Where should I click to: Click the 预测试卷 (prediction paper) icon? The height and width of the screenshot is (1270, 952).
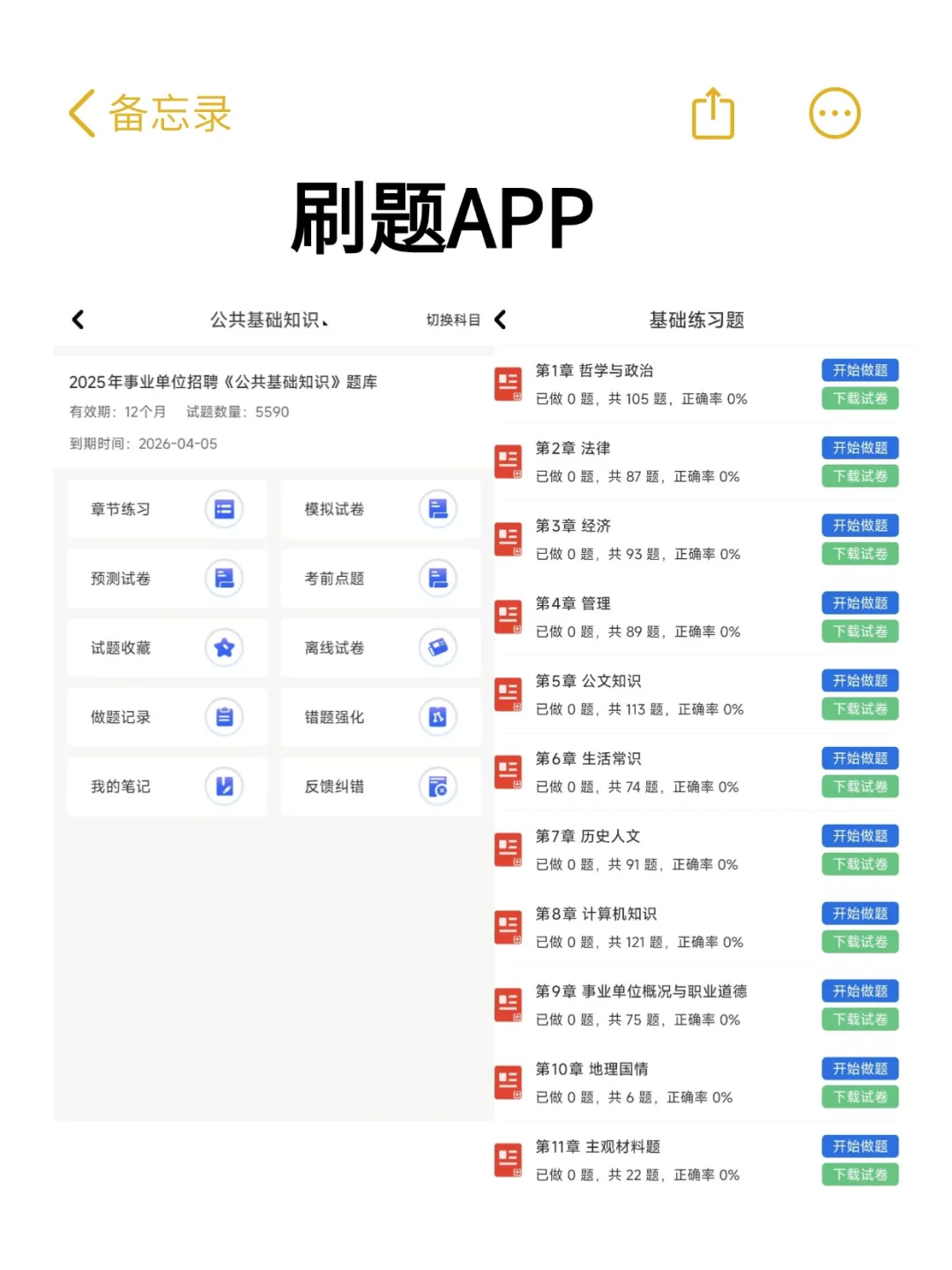click(223, 579)
